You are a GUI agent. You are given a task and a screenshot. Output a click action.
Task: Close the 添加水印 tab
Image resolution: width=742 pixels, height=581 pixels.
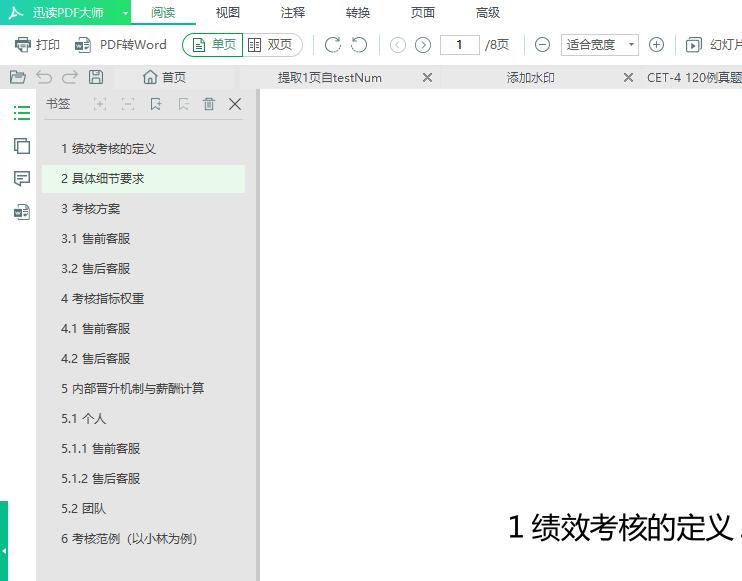628,78
